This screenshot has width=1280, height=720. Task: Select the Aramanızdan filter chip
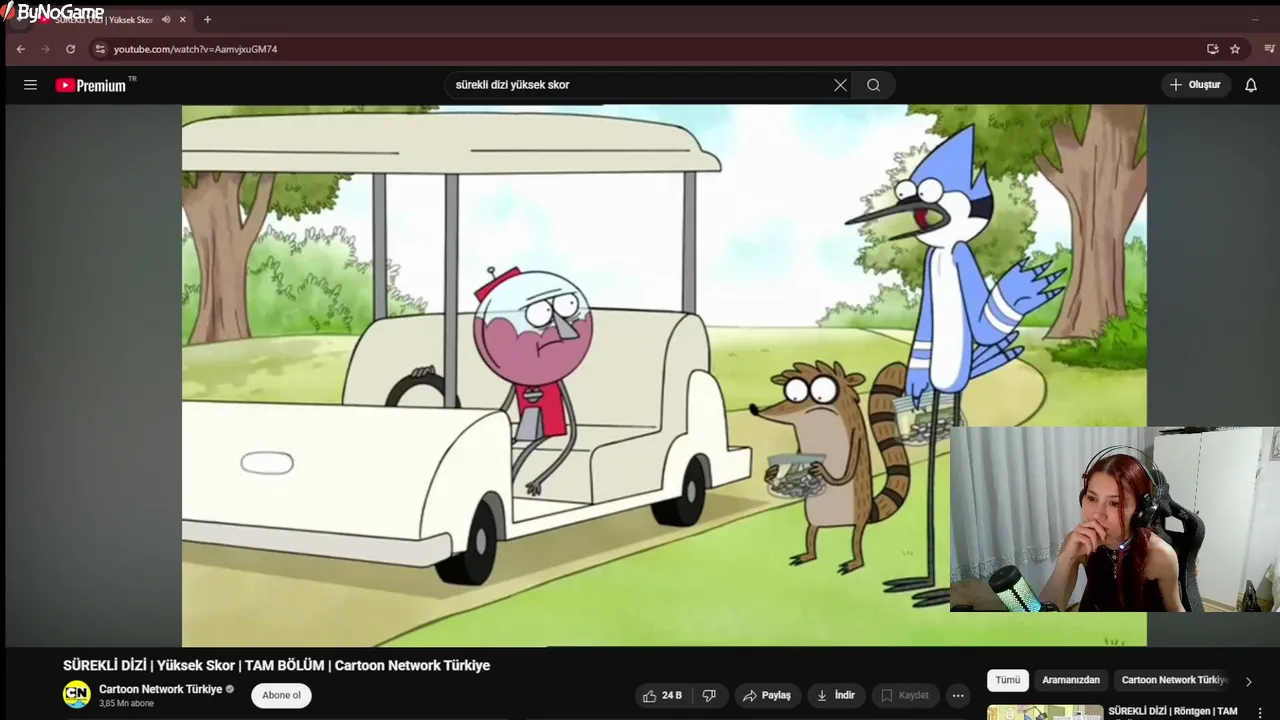1071,680
